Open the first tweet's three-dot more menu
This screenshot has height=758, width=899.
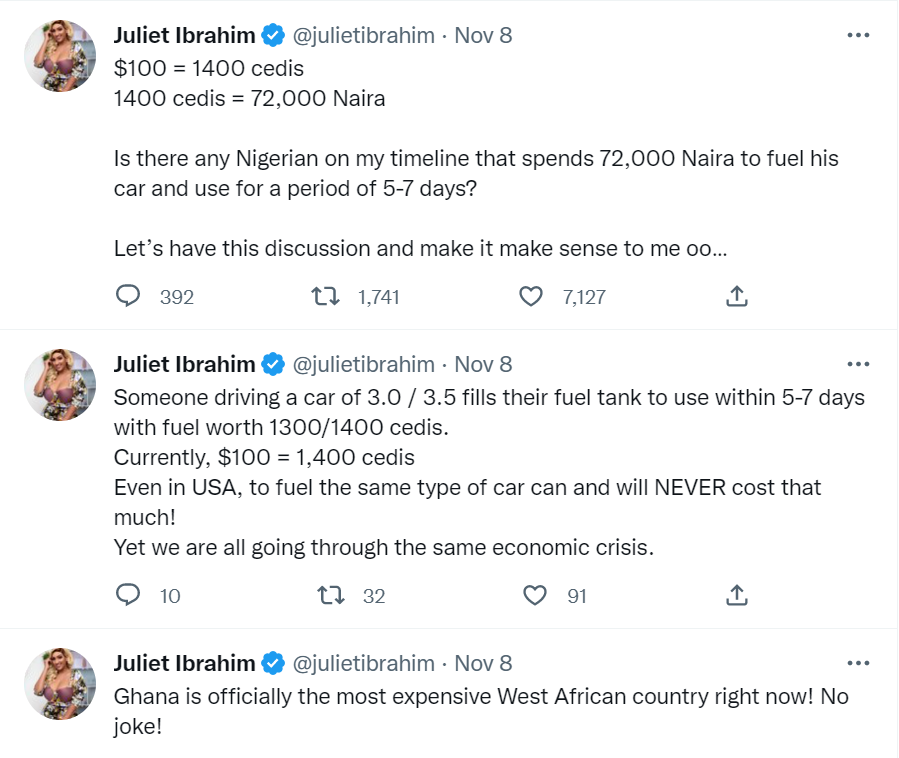coord(858,34)
